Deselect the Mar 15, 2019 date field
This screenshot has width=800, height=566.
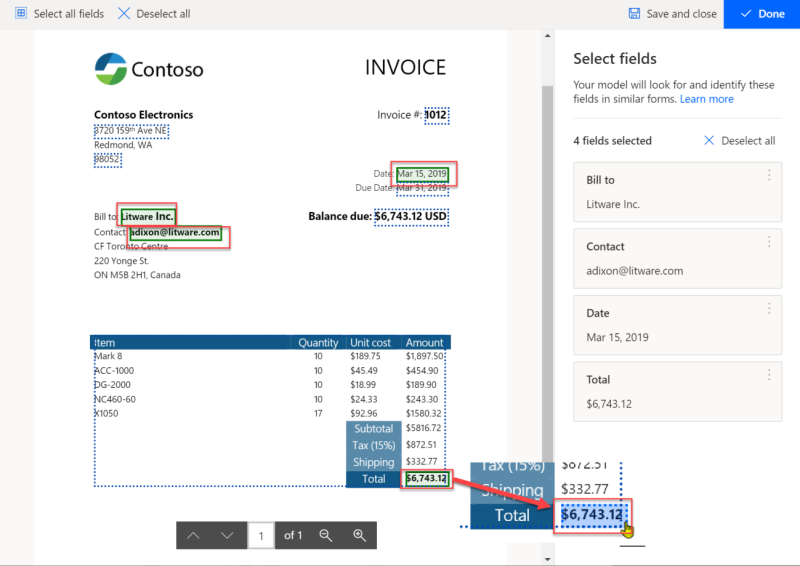(x=422, y=174)
